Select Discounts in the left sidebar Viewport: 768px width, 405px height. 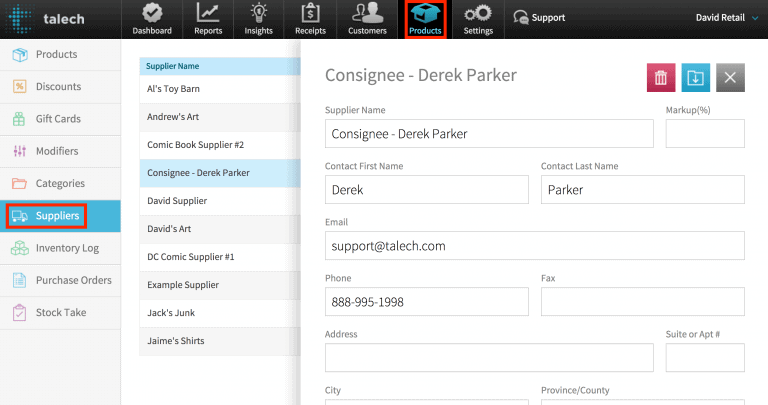pyautogui.click(x=58, y=87)
